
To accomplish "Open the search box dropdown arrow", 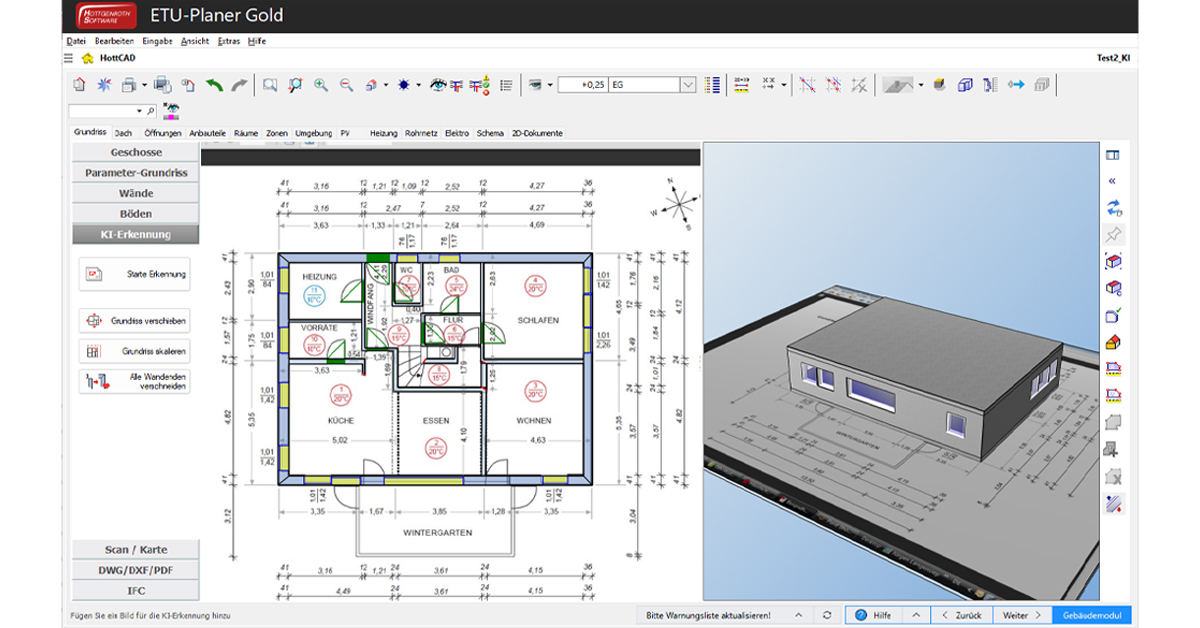I will [x=139, y=111].
